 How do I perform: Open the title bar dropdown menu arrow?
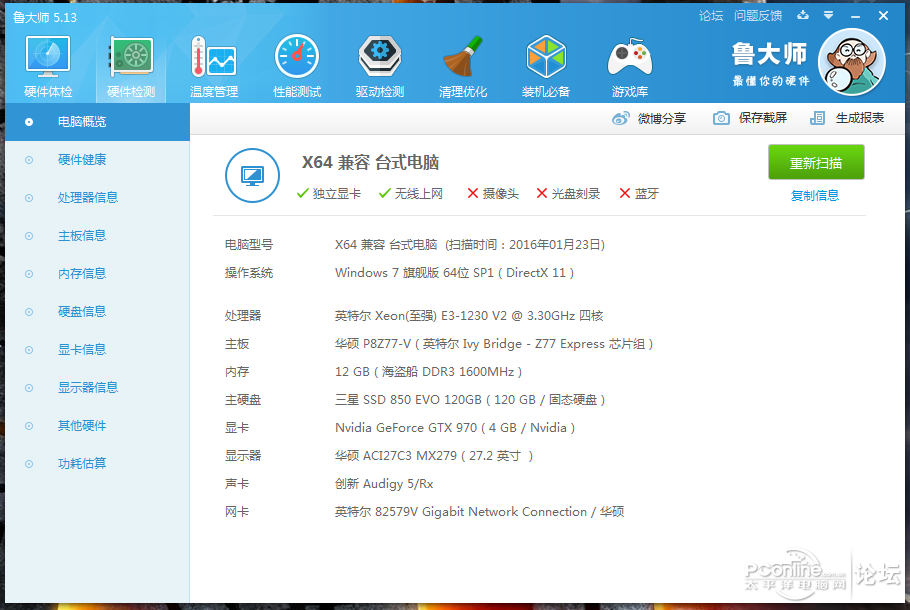point(829,16)
